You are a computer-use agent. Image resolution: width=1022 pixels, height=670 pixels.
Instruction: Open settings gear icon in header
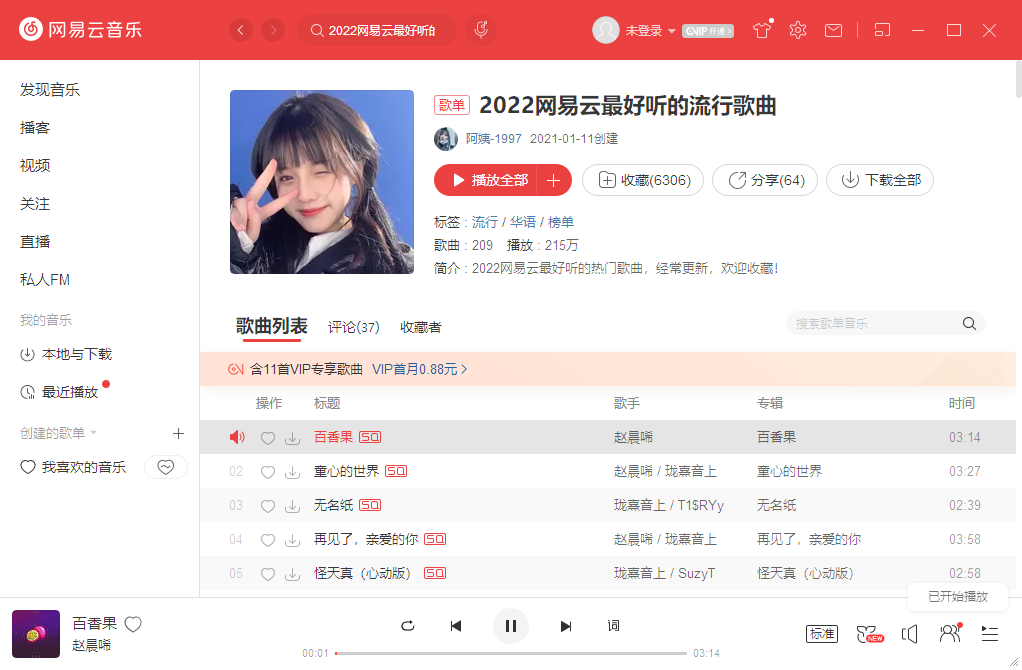(797, 31)
